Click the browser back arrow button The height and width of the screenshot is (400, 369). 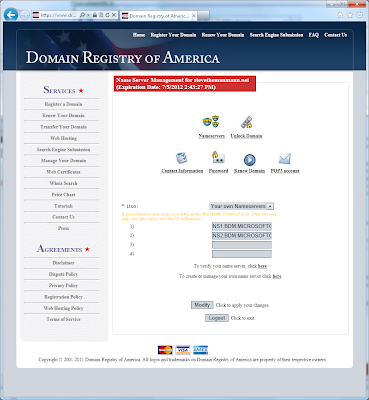(x=11, y=15)
